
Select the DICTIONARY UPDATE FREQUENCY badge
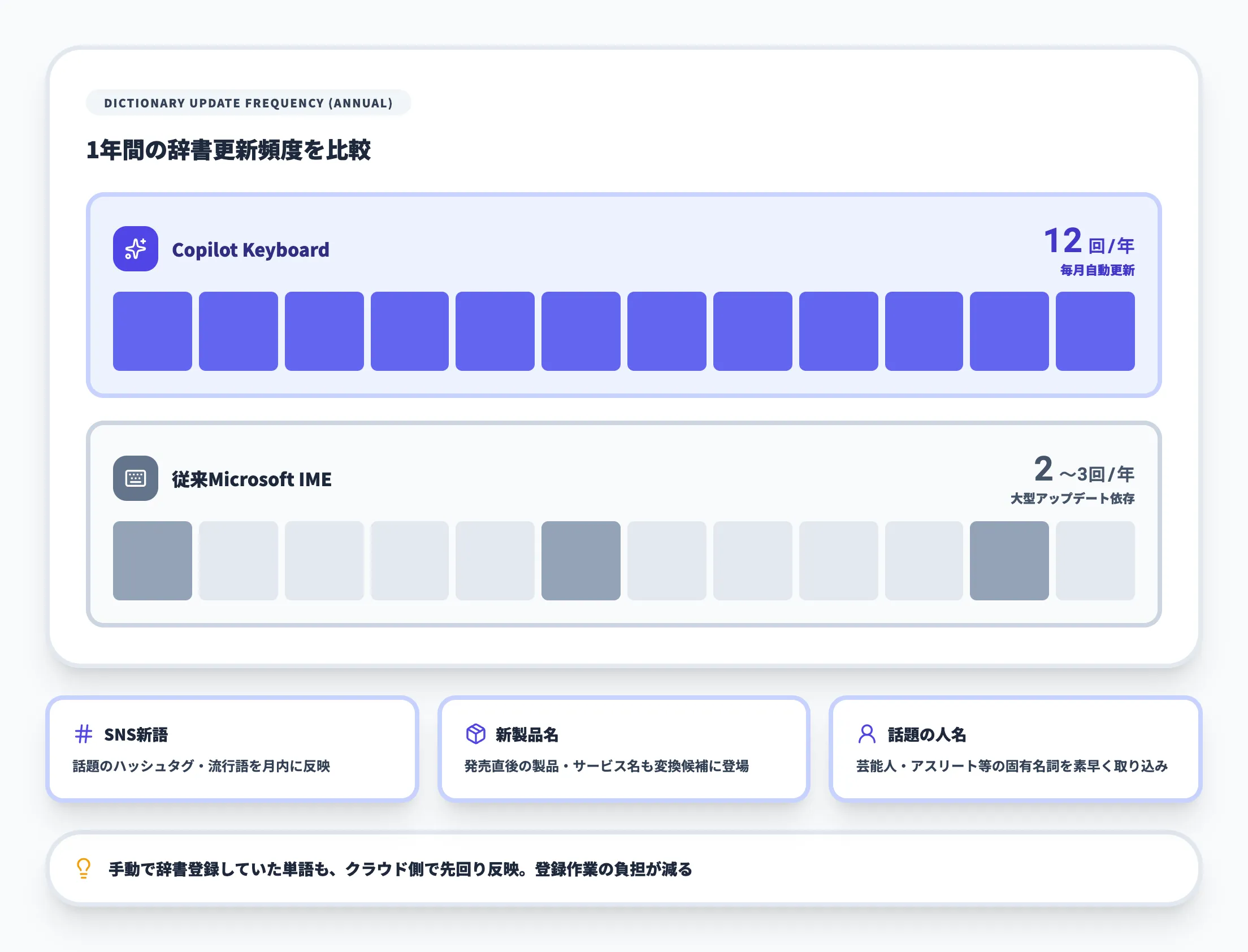tap(248, 103)
